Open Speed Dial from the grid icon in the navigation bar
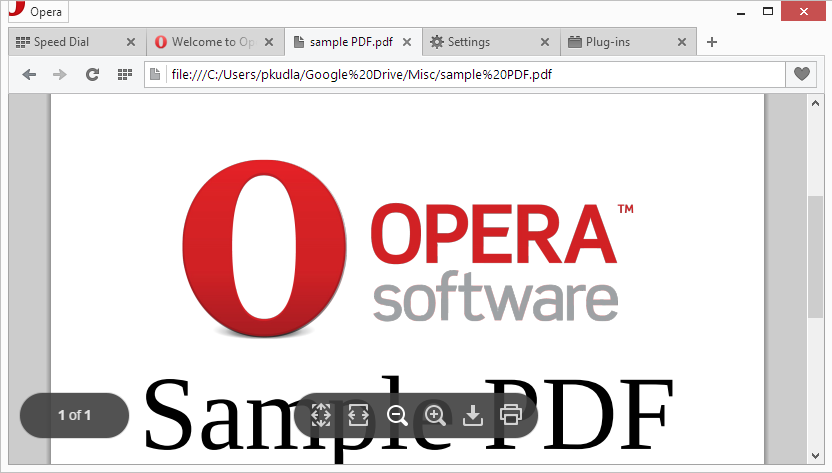This screenshot has width=832, height=473. pos(125,74)
